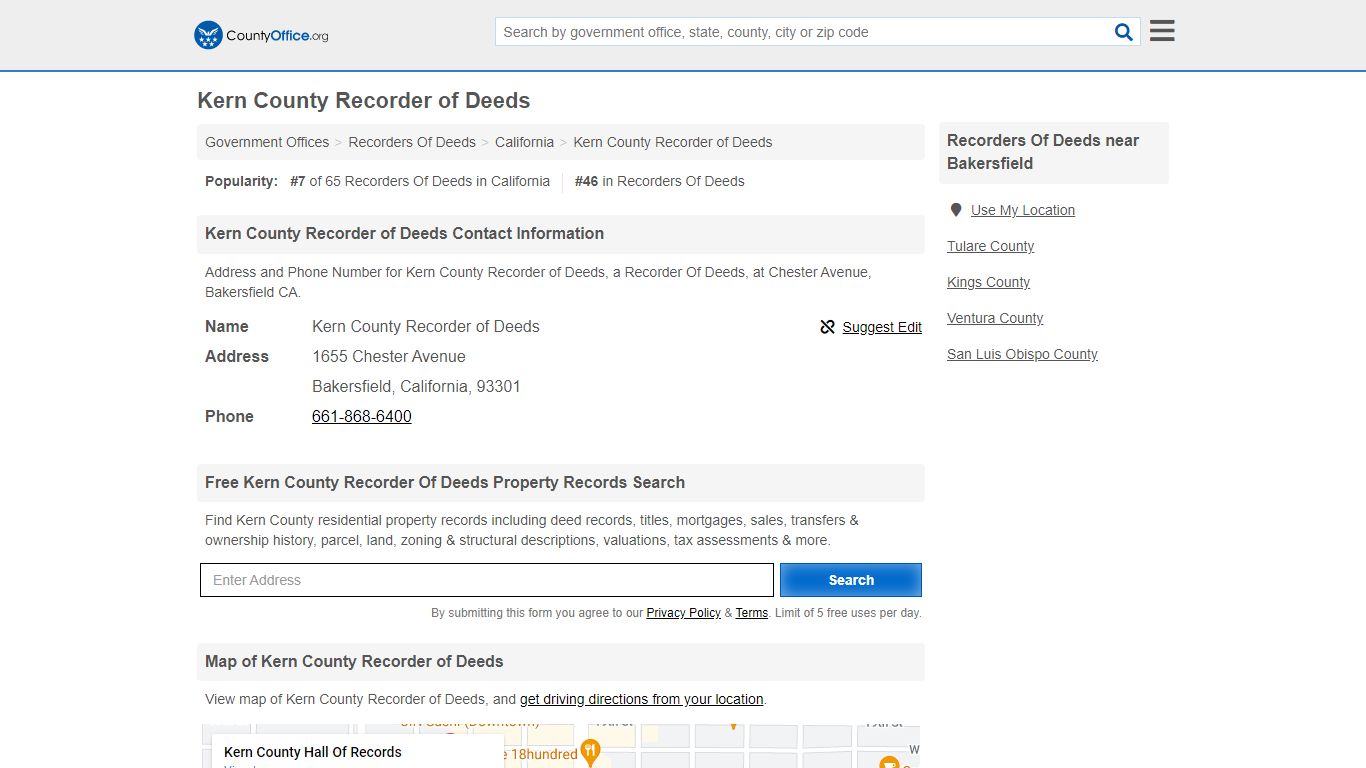Open the hamburger menu icon

pyautogui.click(x=1162, y=31)
